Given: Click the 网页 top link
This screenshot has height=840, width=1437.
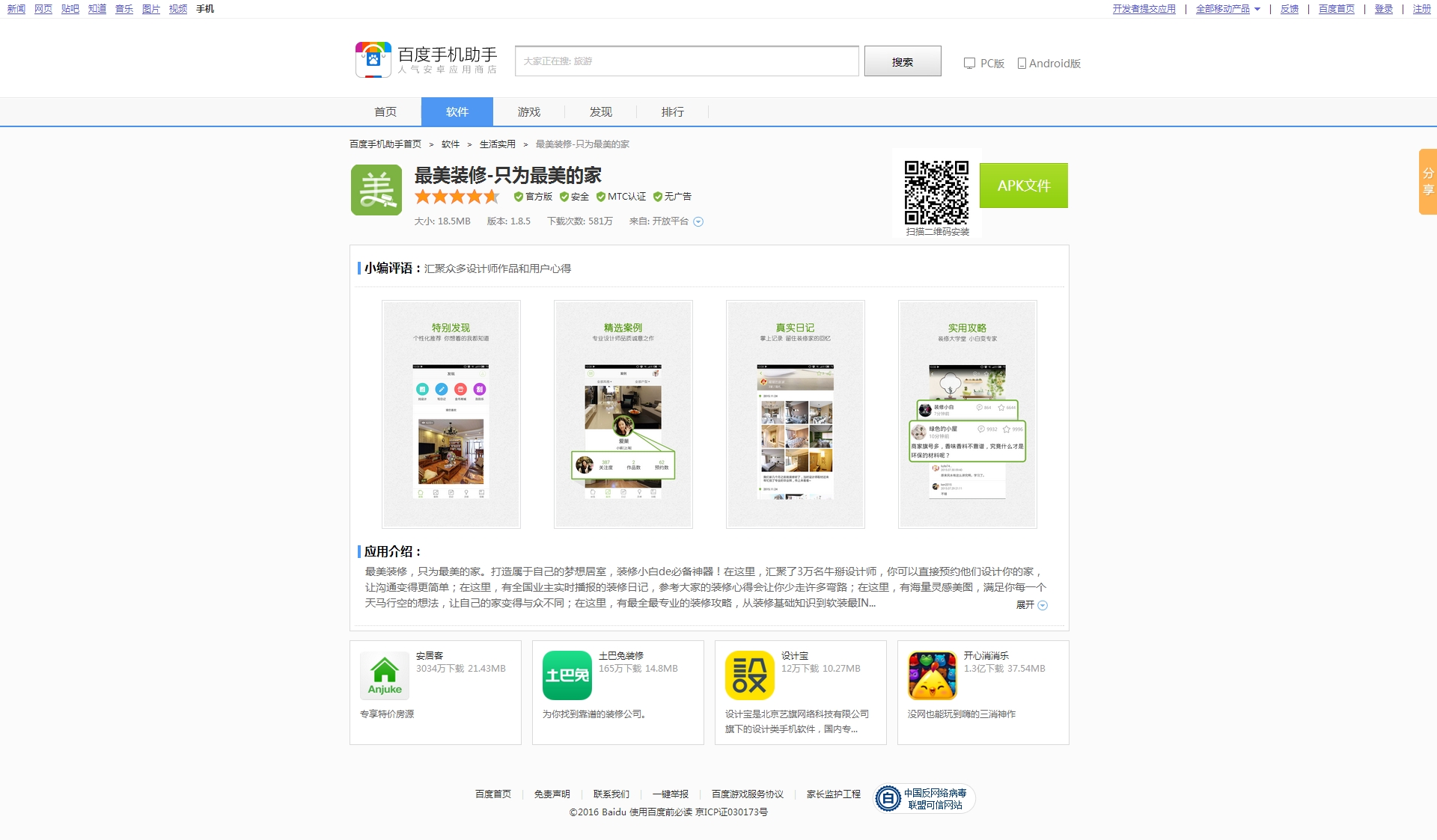Looking at the screenshot, I should click(x=43, y=9).
